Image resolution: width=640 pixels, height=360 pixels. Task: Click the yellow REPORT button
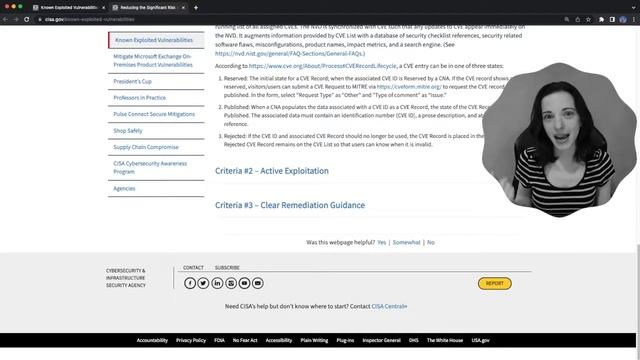tap(495, 283)
